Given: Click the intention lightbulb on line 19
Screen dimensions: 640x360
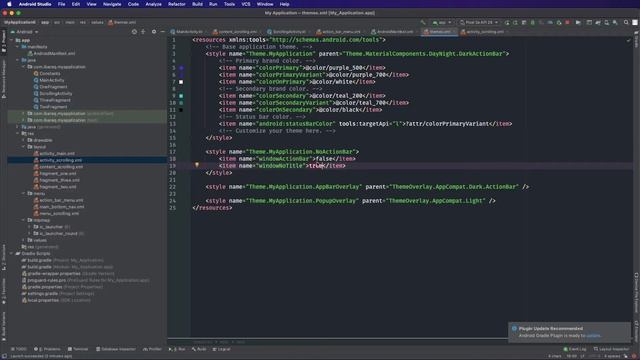Looking at the screenshot, I should 197,165.
